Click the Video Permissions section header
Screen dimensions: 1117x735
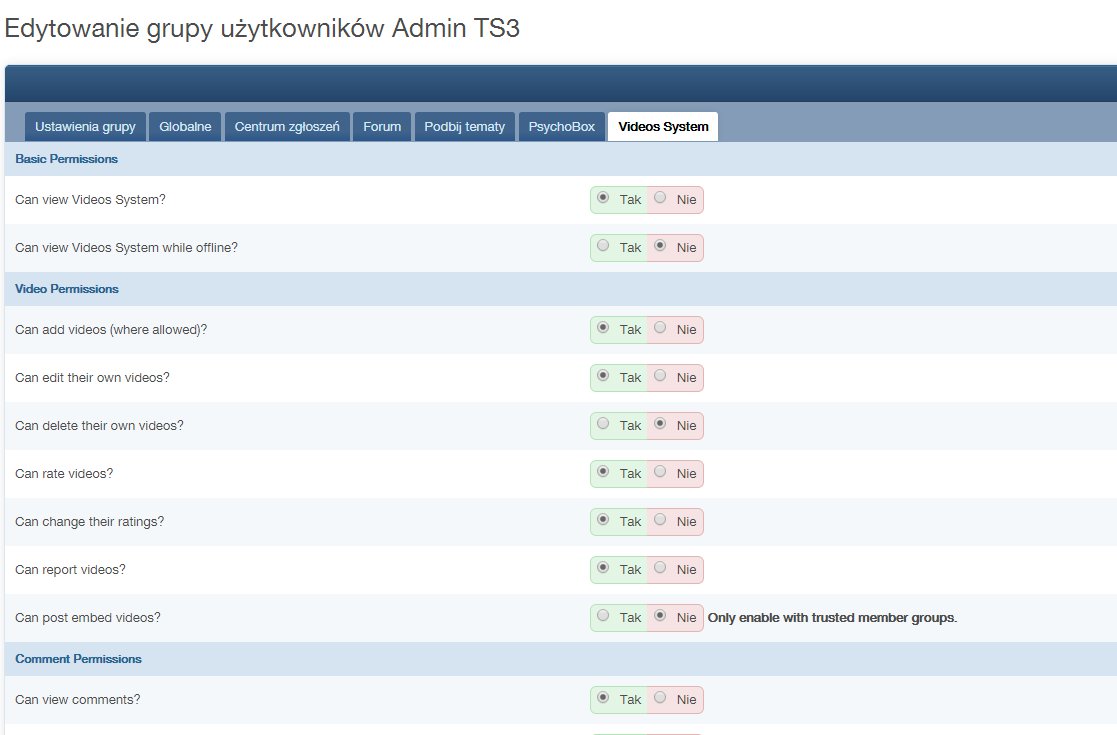coord(67,289)
